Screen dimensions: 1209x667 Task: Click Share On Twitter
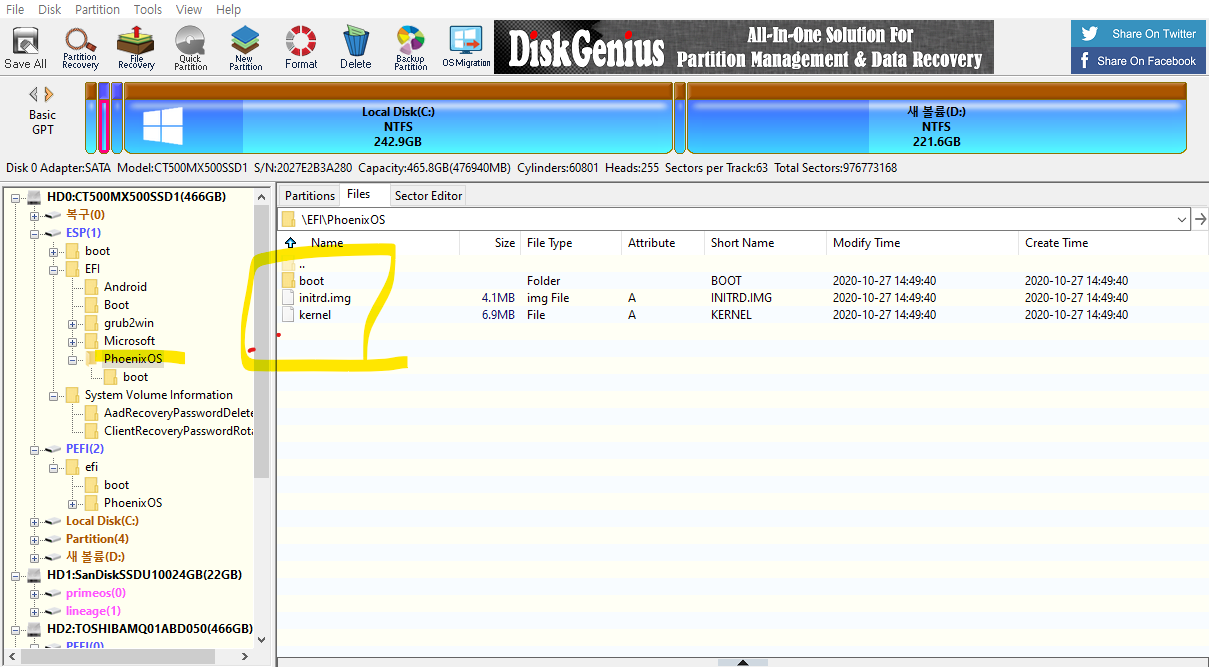click(1138, 33)
